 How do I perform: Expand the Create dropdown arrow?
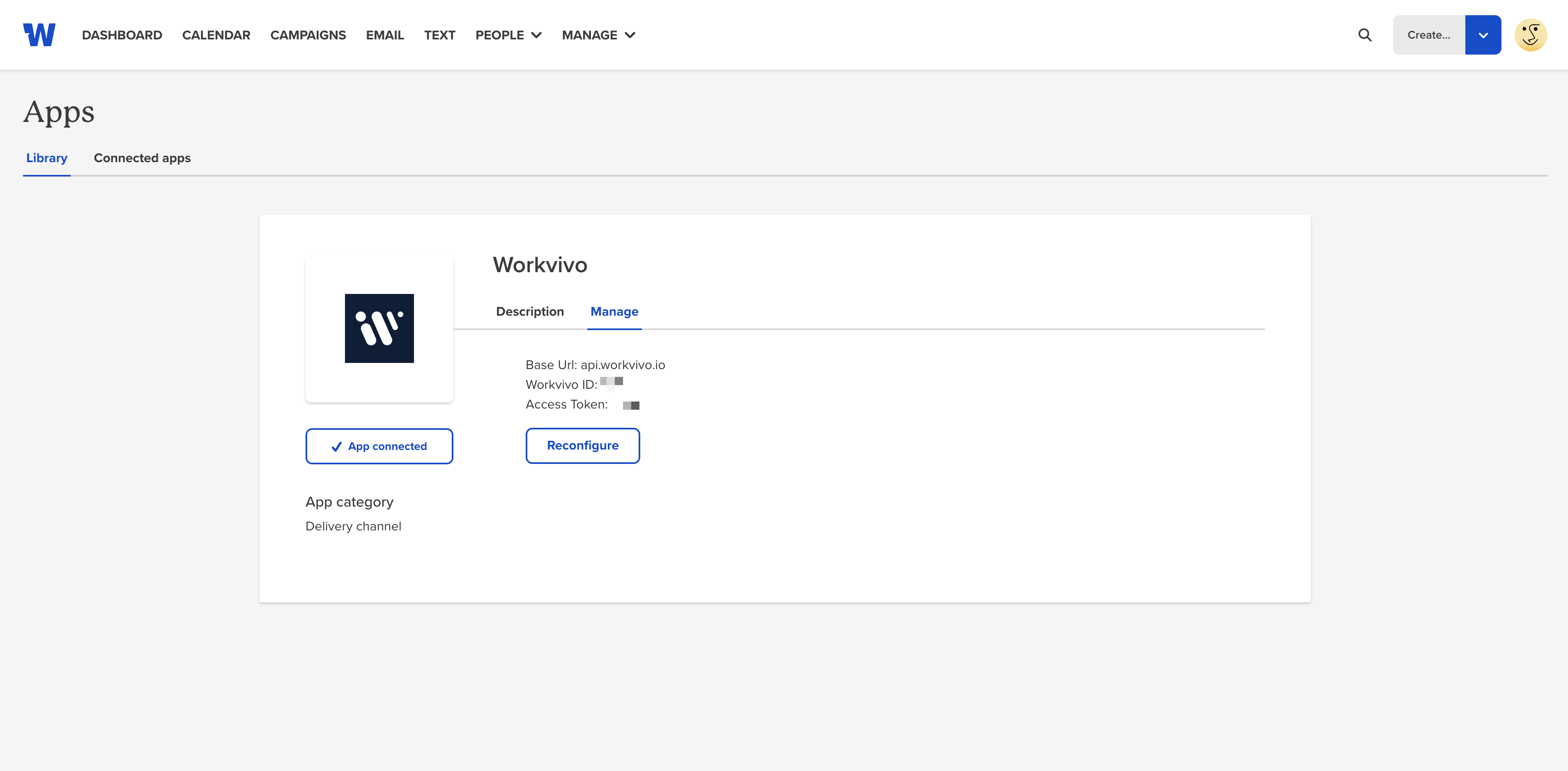(1483, 34)
